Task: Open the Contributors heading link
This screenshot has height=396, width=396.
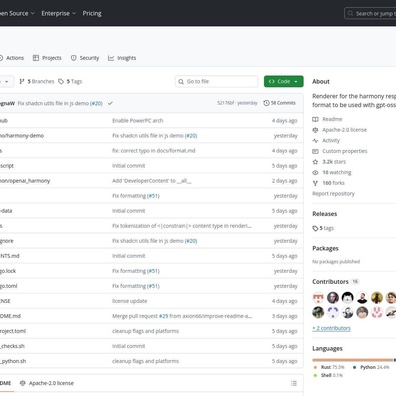Action: point(330,282)
